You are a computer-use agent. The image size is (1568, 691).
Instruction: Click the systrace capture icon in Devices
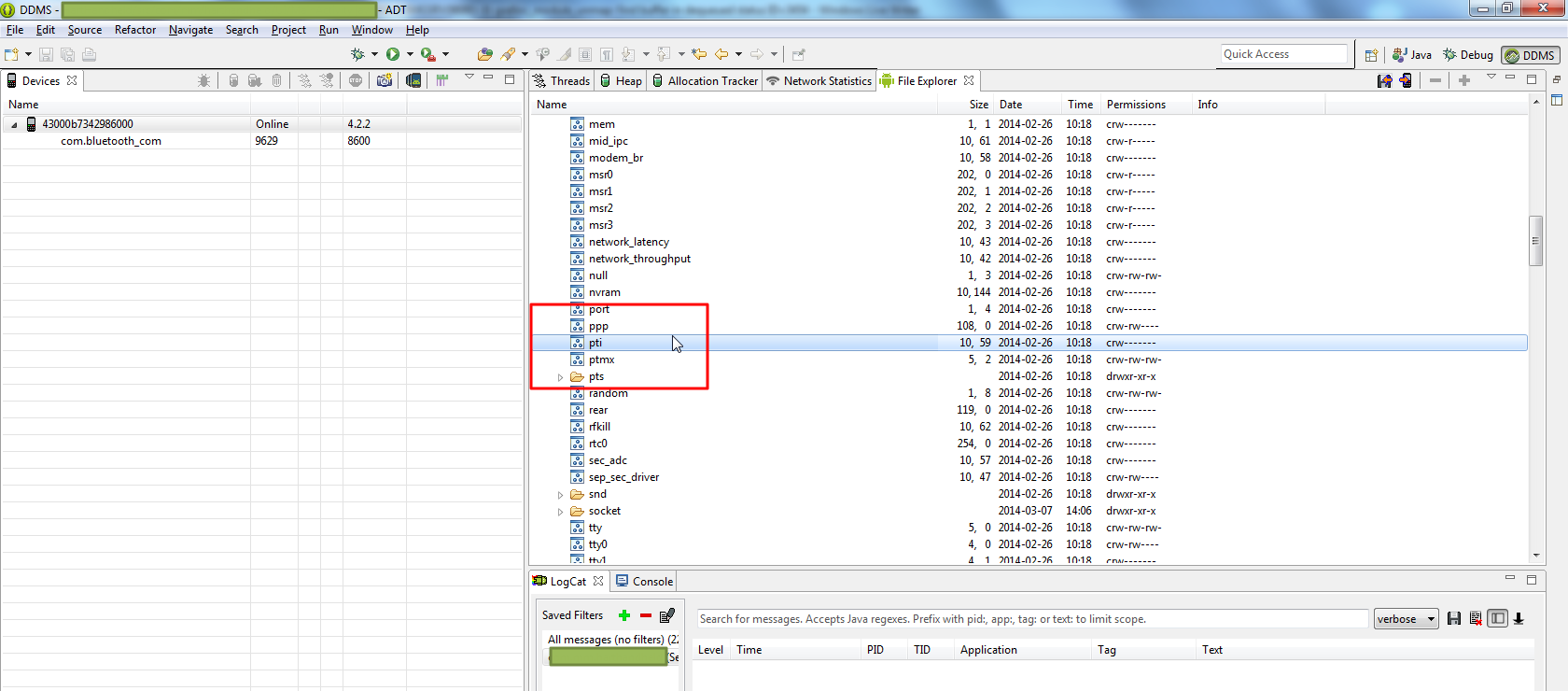coord(442,80)
